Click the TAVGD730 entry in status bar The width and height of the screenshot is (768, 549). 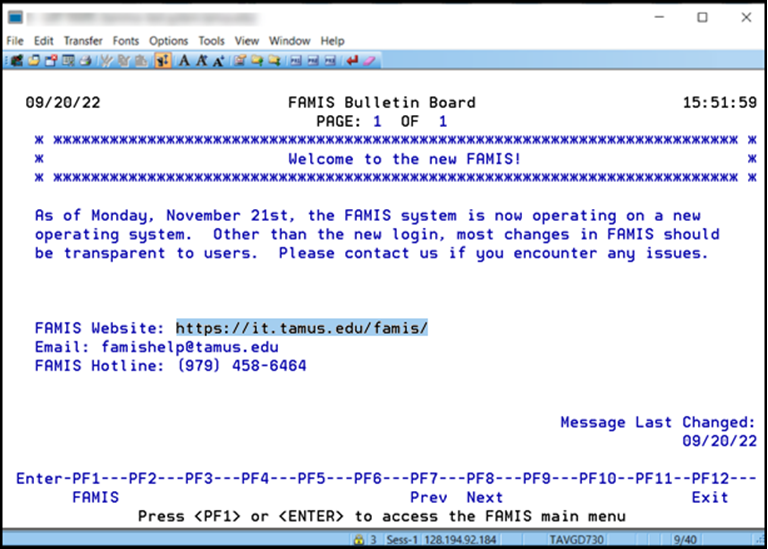tap(576, 540)
